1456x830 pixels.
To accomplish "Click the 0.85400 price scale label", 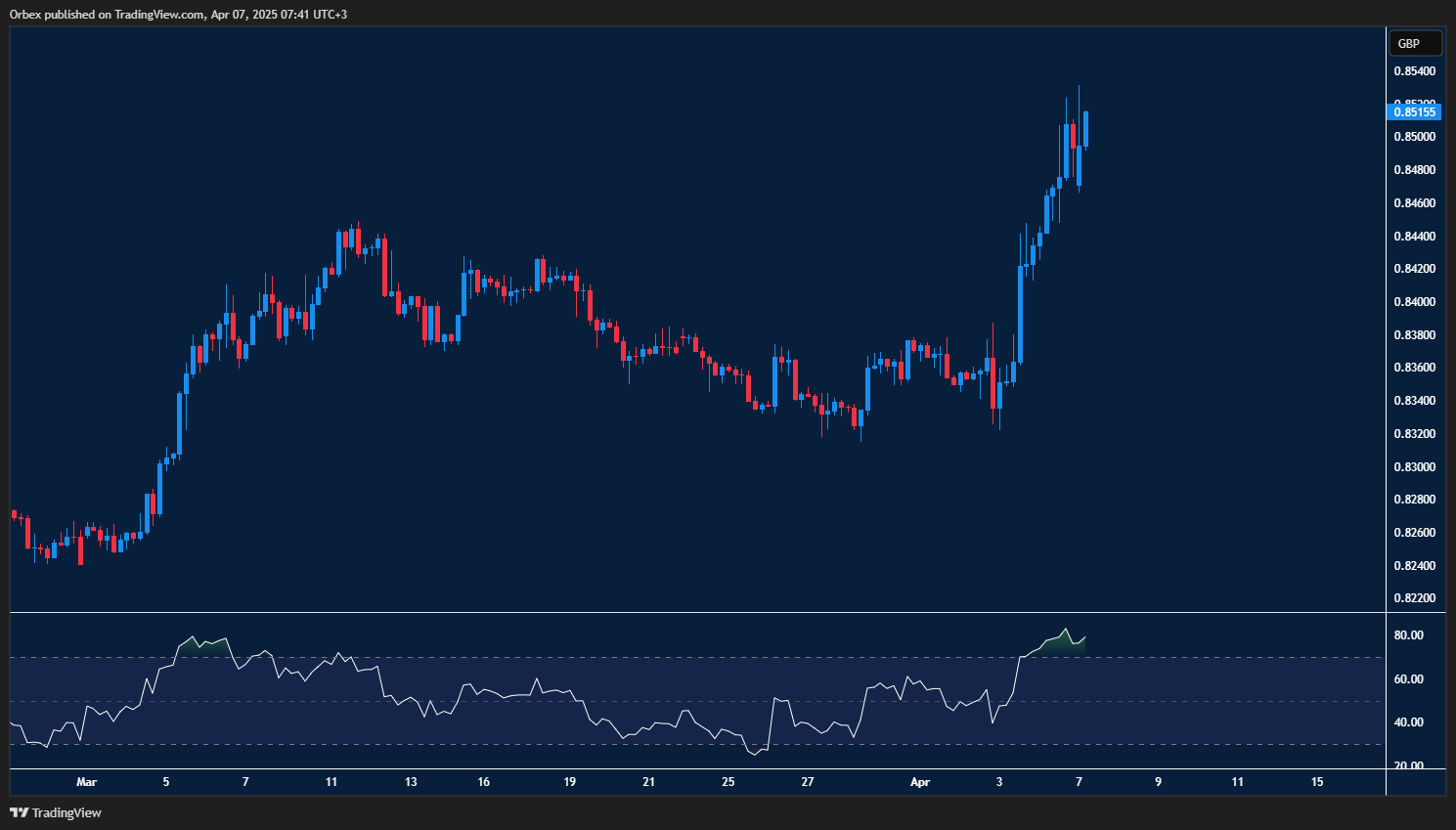I will (x=1414, y=71).
